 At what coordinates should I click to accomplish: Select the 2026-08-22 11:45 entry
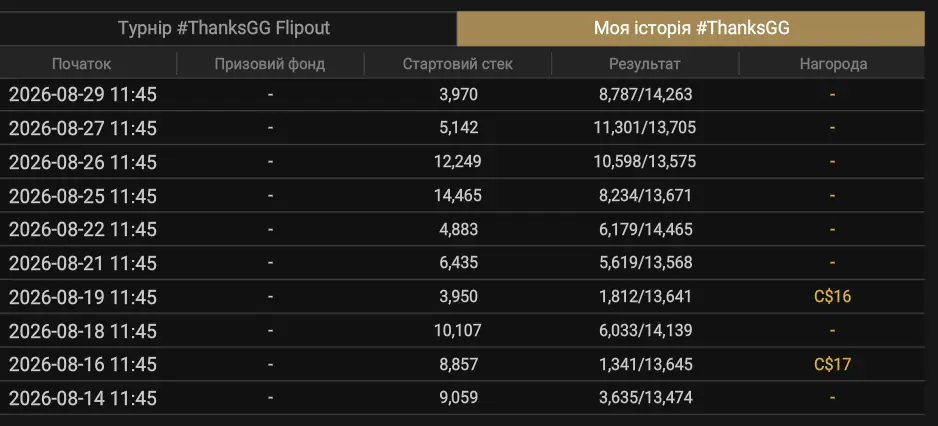click(462, 229)
